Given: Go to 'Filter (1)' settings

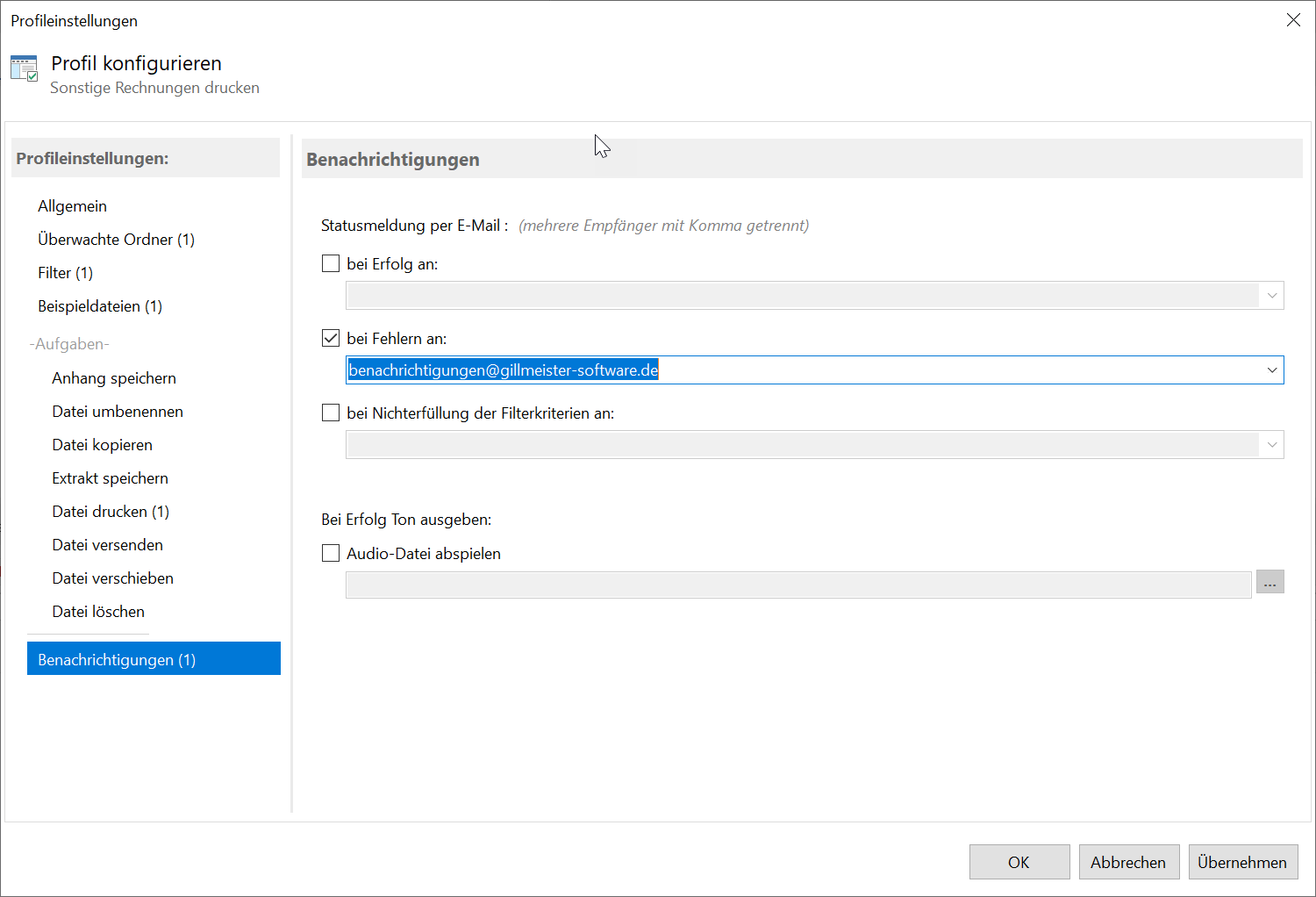Looking at the screenshot, I should point(65,273).
